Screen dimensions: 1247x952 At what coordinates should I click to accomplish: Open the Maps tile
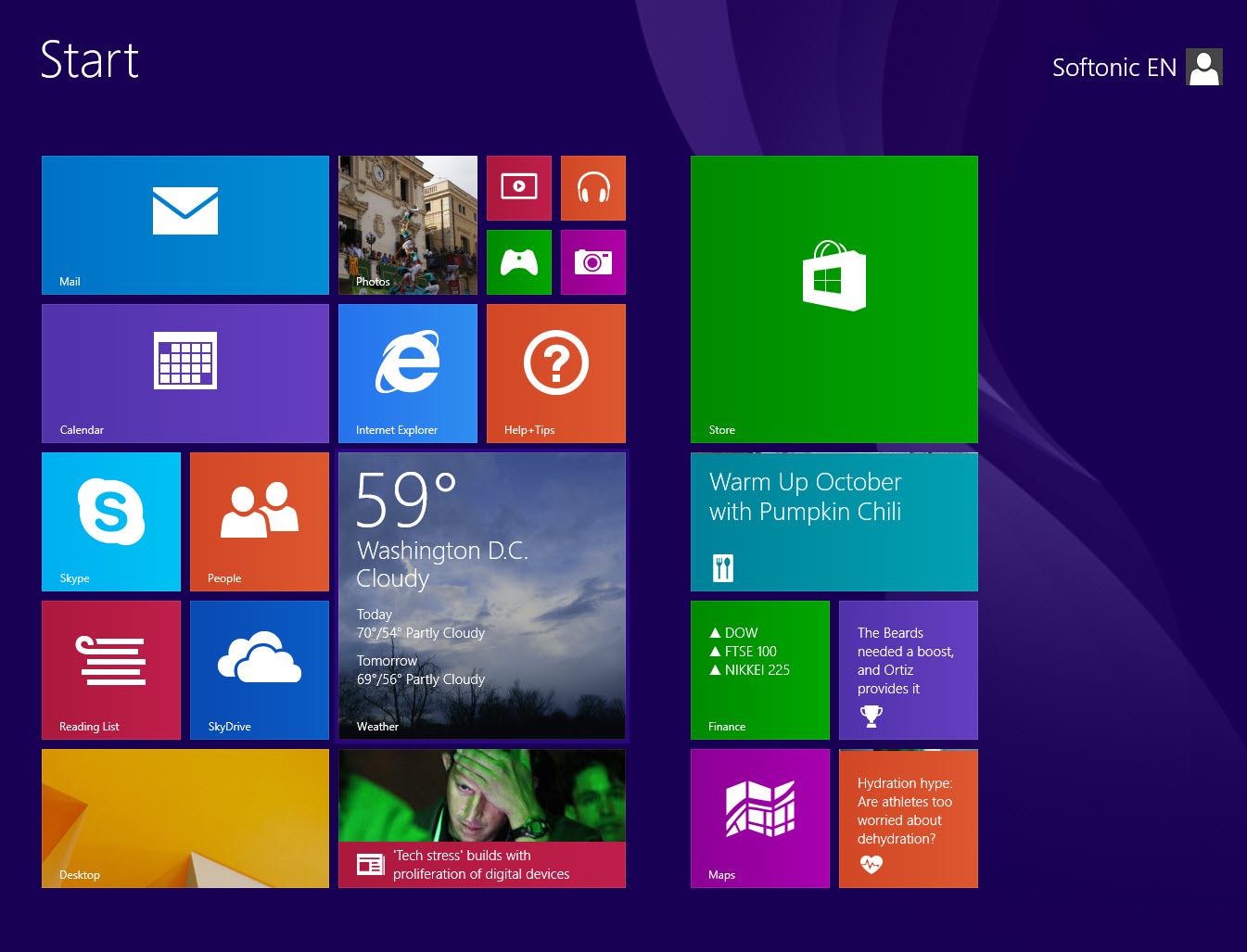(x=760, y=819)
